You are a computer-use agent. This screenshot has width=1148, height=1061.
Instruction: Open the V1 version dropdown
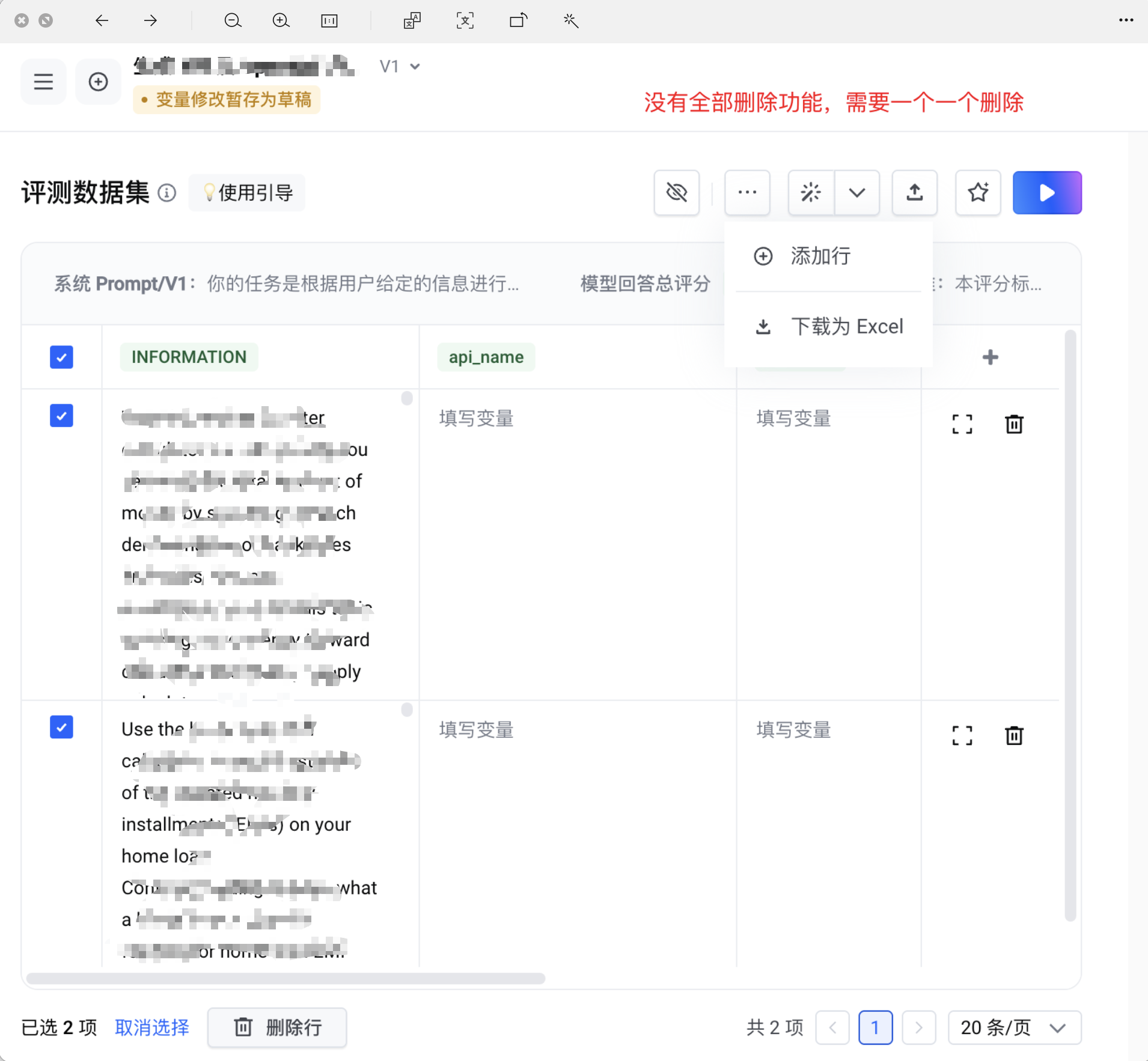pyautogui.click(x=400, y=66)
